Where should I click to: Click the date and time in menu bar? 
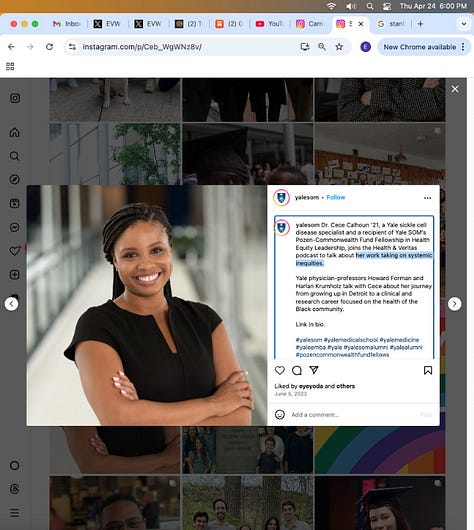pyautogui.click(x=433, y=6)
